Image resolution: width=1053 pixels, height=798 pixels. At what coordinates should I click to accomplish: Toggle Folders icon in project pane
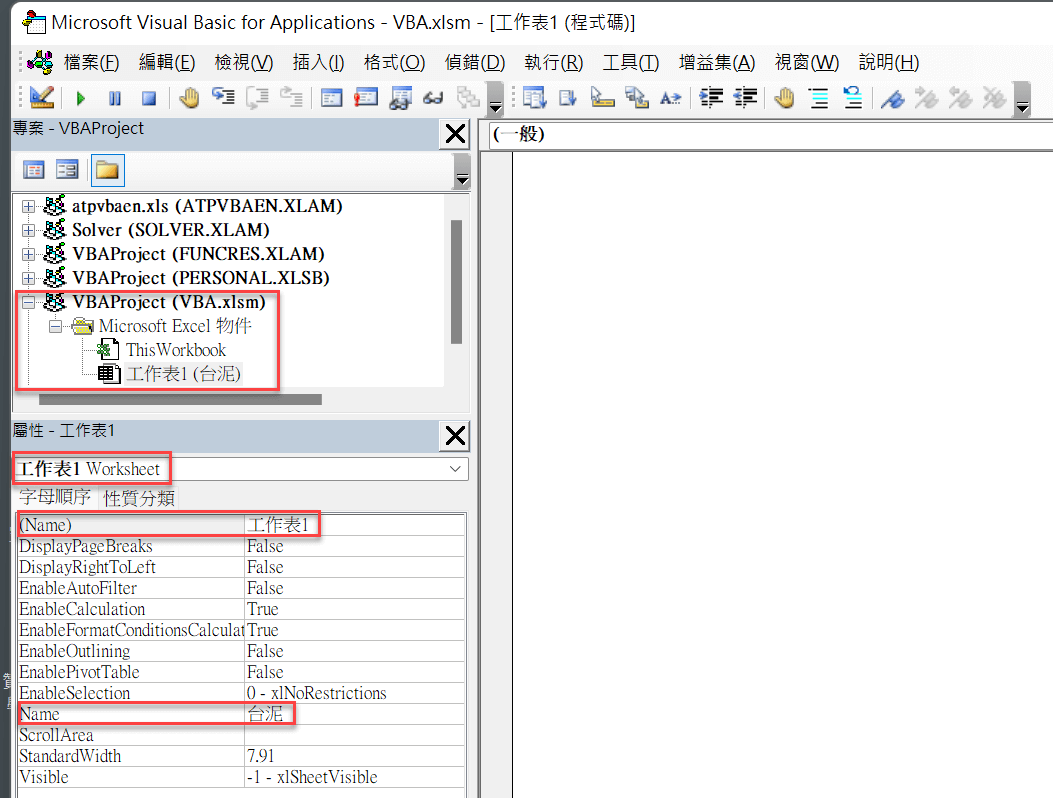point(107,170)
